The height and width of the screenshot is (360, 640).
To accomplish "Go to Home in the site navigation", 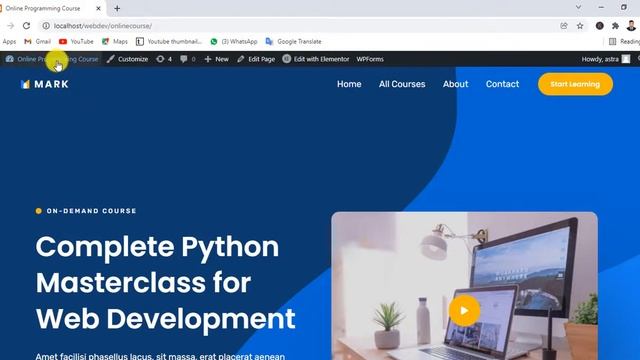I will point(349,84).
